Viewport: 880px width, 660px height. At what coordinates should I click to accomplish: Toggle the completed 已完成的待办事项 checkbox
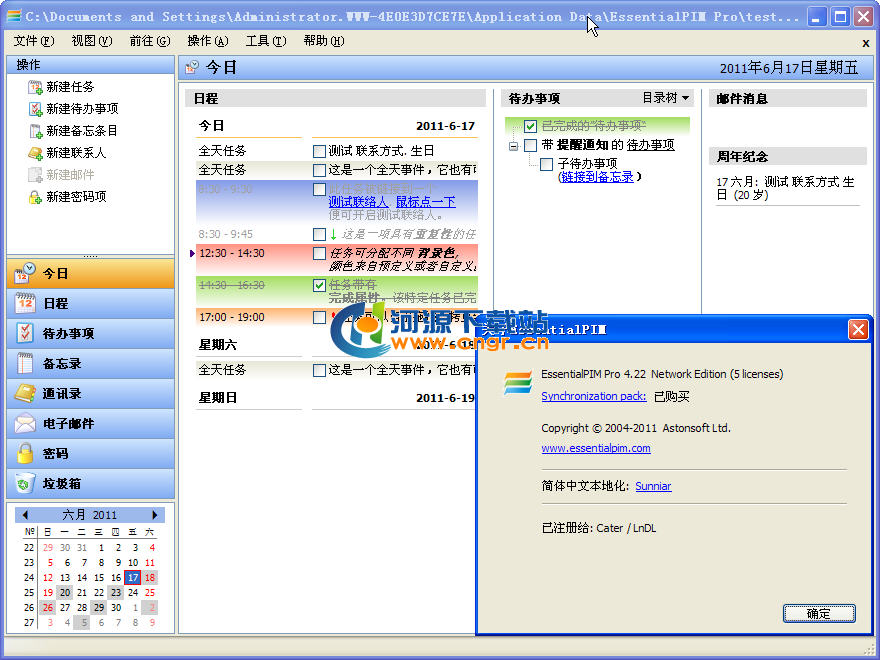click(530, 126)
